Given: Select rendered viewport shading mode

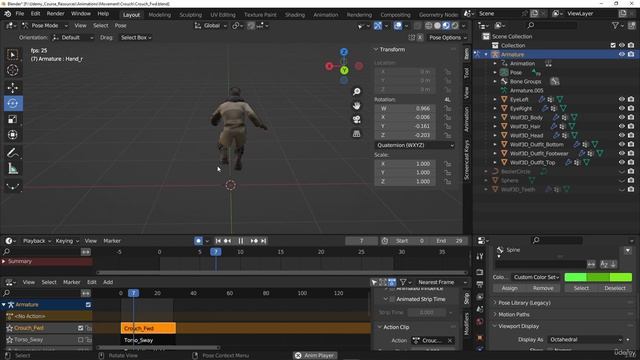Looking at the screenshot, I should [x=455, y=26].
